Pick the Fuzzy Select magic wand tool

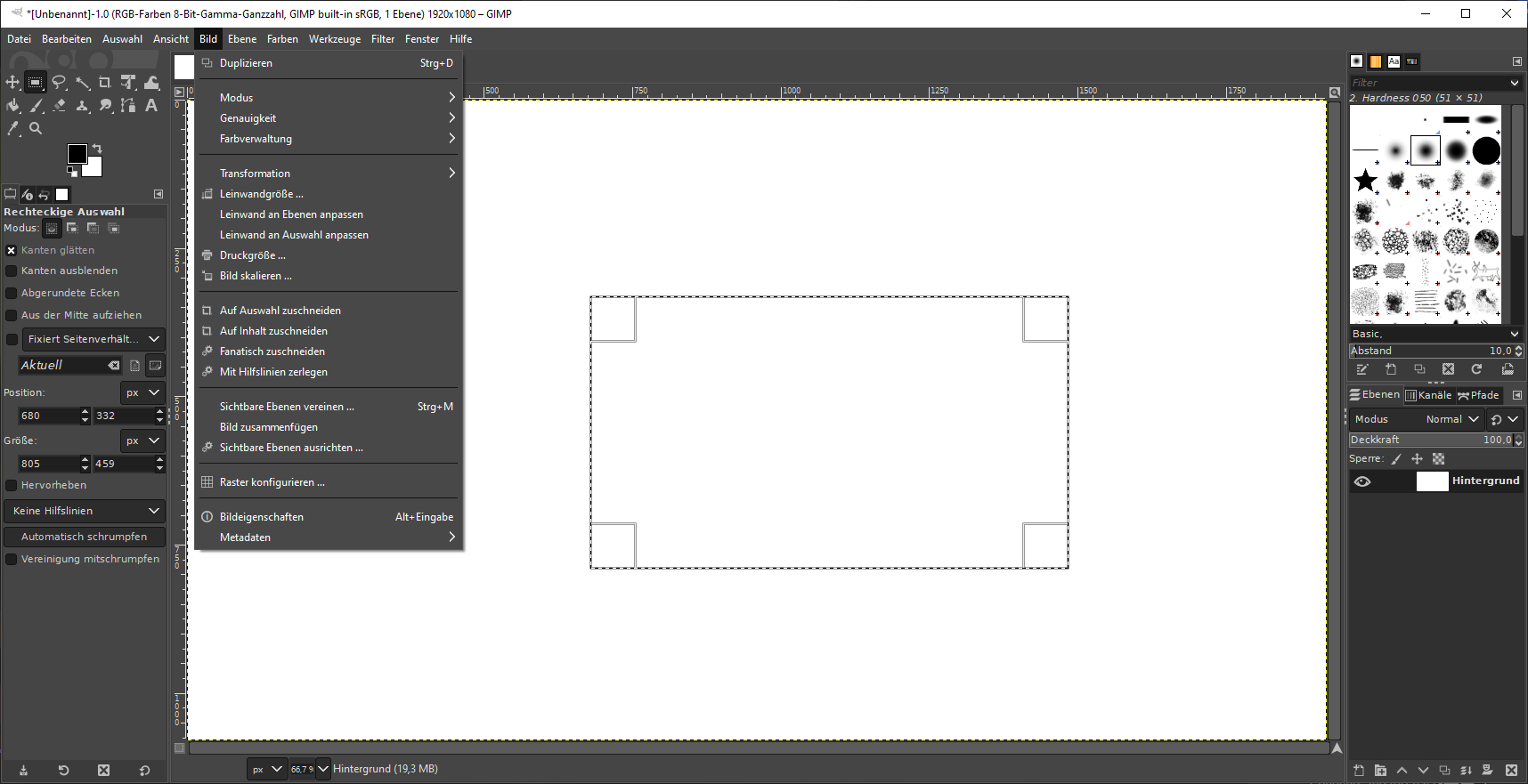pyautogui.click(x=82, y=83)
